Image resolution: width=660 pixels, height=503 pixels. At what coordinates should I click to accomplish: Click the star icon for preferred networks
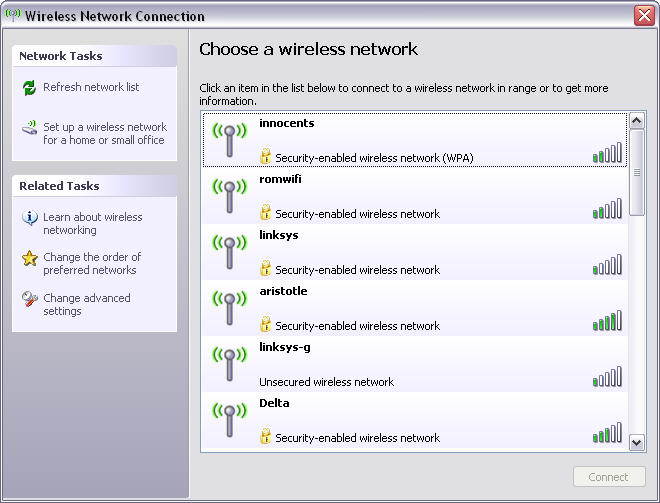[x=29, y=258]
